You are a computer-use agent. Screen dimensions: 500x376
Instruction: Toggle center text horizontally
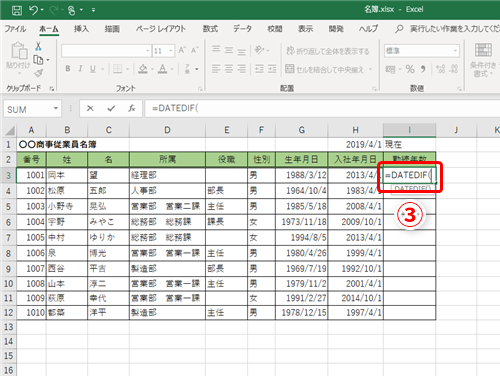coord(229,69)
